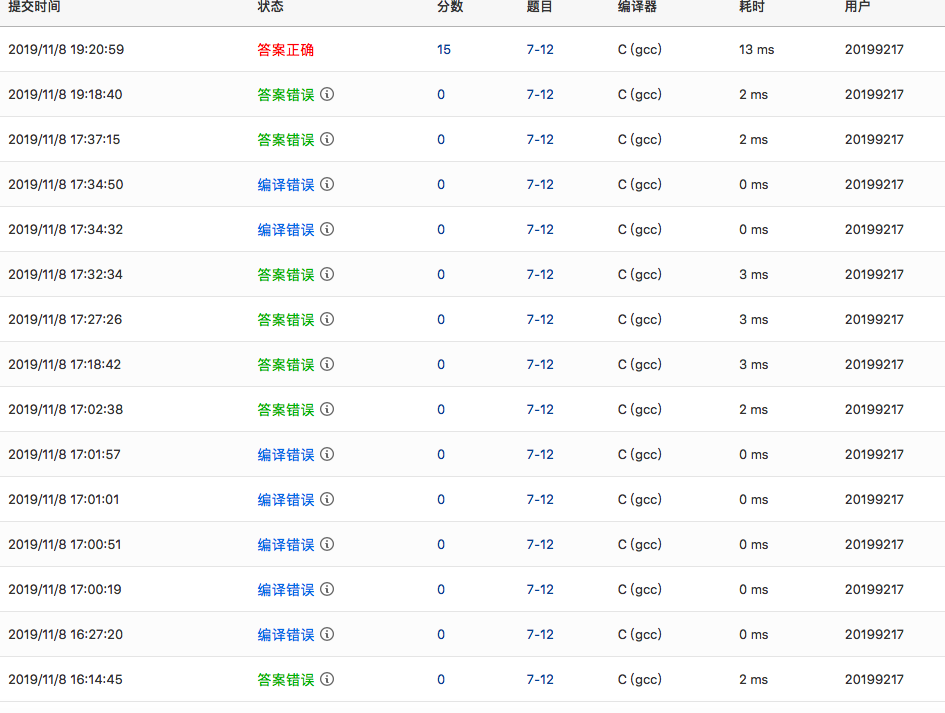Open score 15 of 19:20:59 submission
945x713 pixels.
[x=444, y=49]
